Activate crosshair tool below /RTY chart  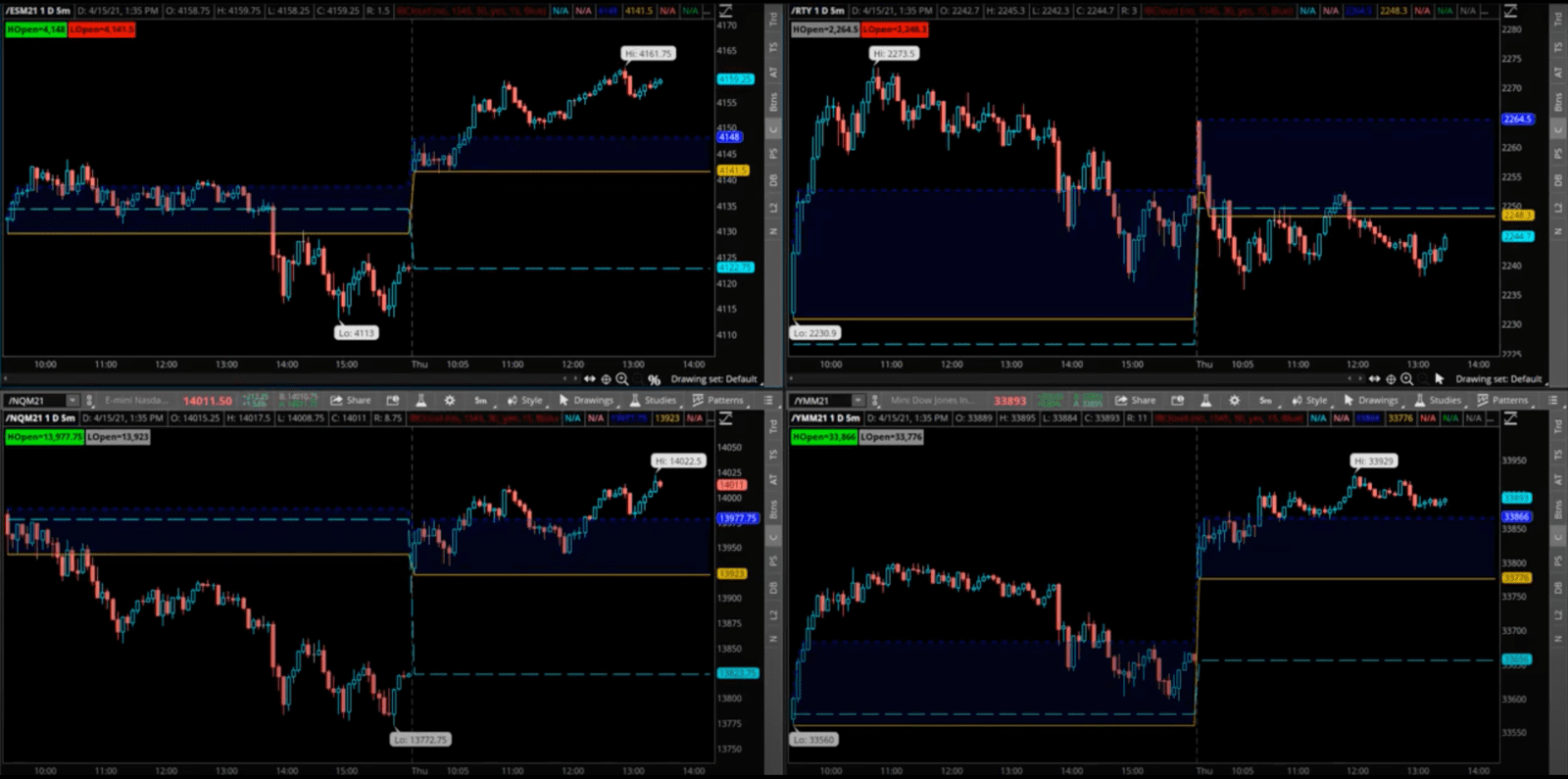[x=1391, y=379]
